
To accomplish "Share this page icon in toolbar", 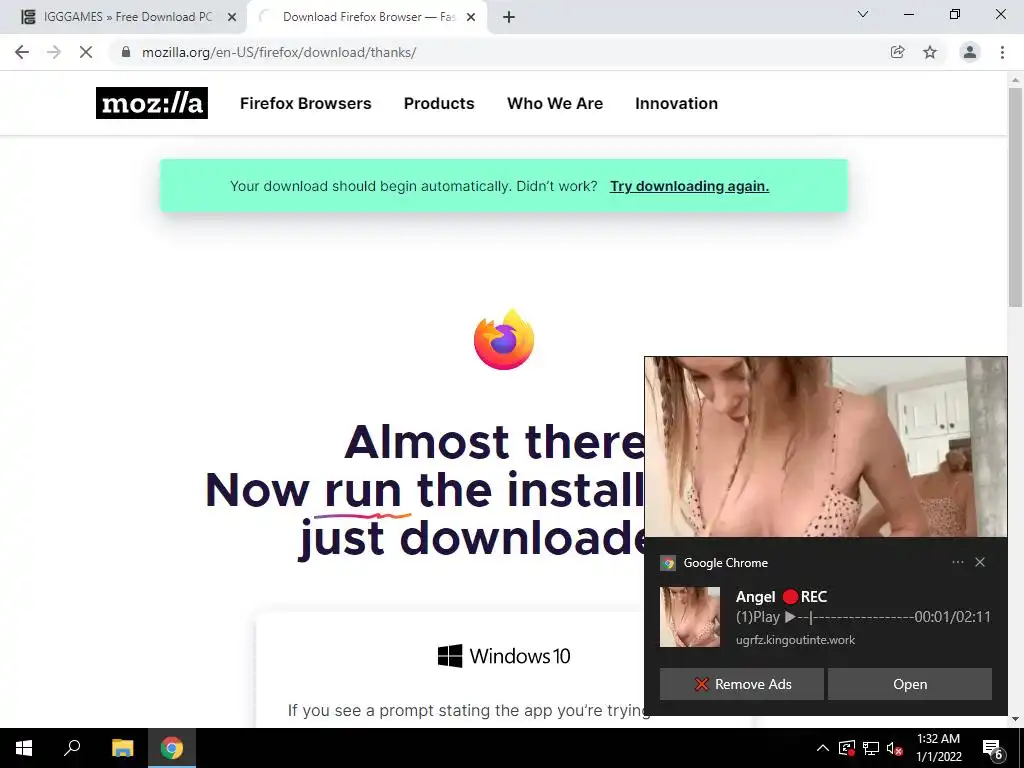I will pos(897,52).
